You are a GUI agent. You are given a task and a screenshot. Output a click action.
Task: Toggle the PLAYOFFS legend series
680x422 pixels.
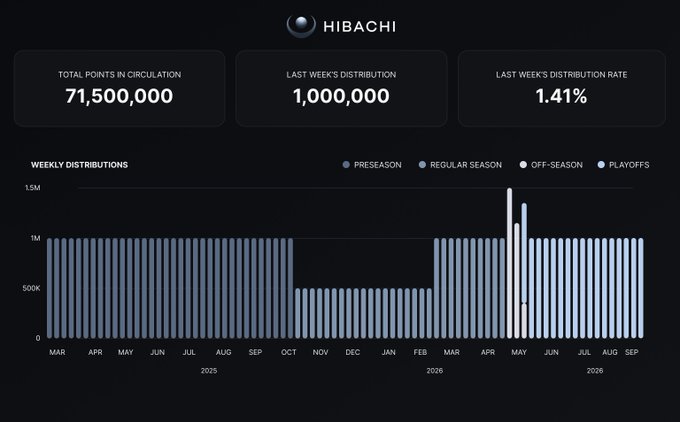pyautogui.click(x=624, y=165)
